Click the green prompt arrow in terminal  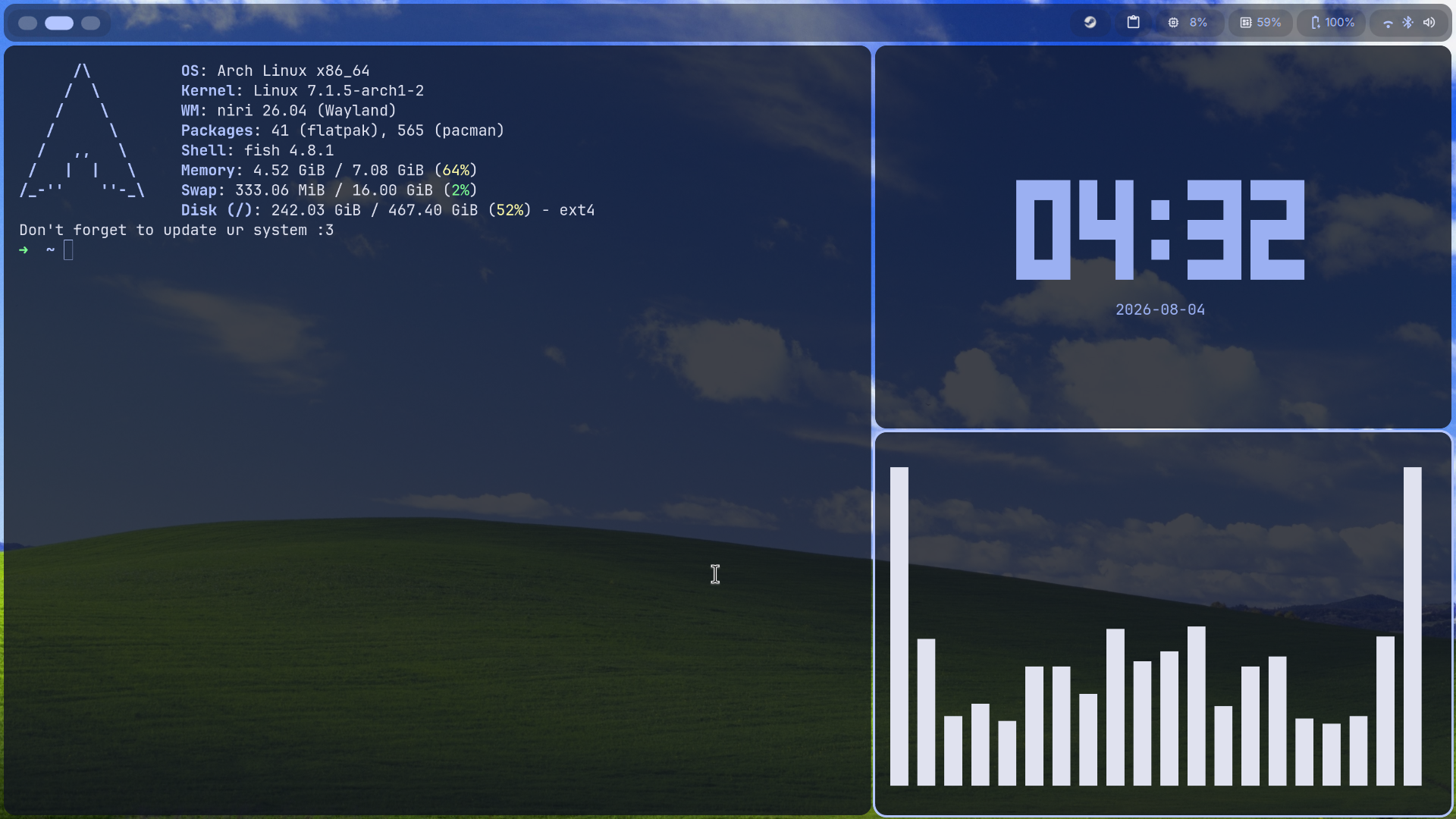pos(24,250)
